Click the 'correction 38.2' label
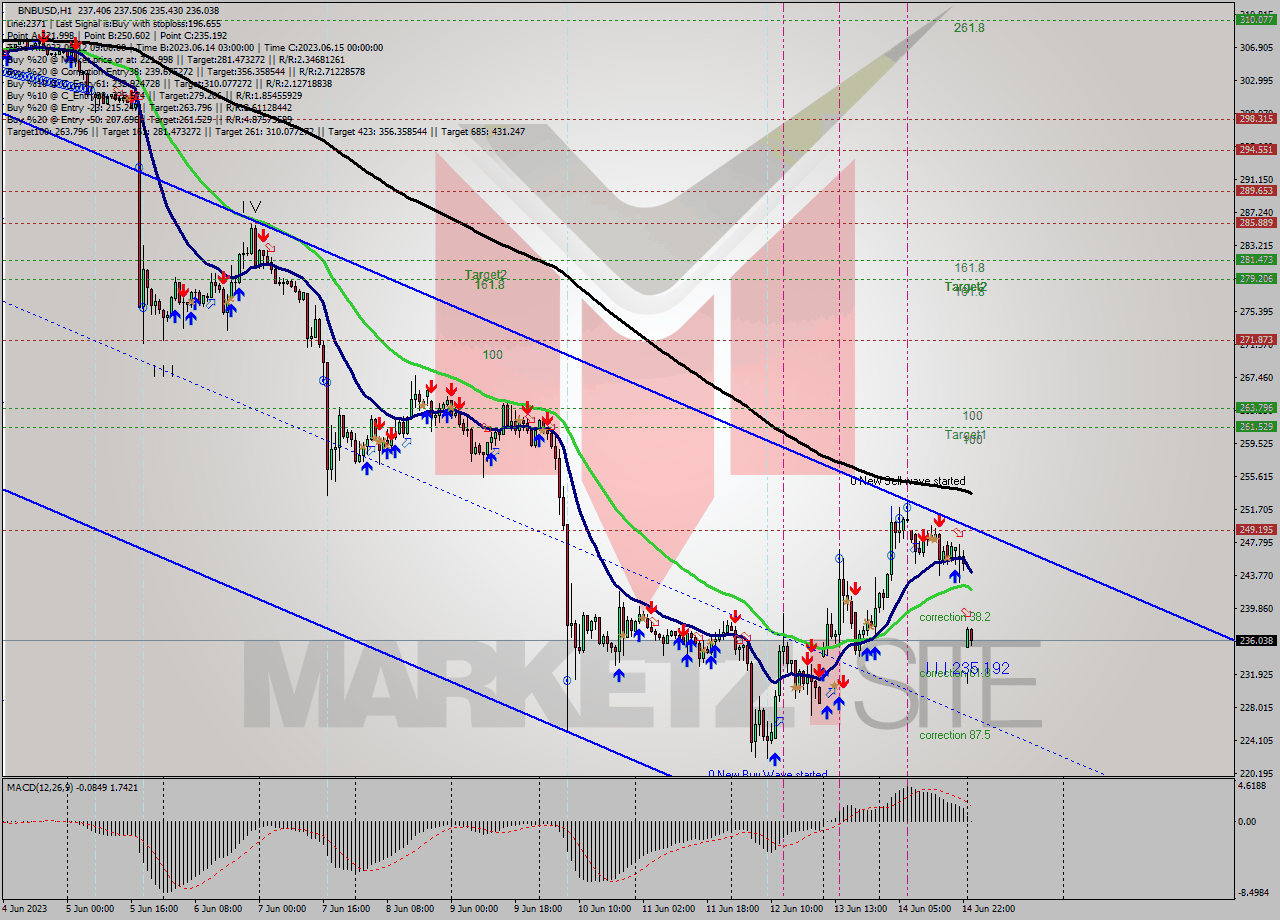 click(x=955, y=617)
